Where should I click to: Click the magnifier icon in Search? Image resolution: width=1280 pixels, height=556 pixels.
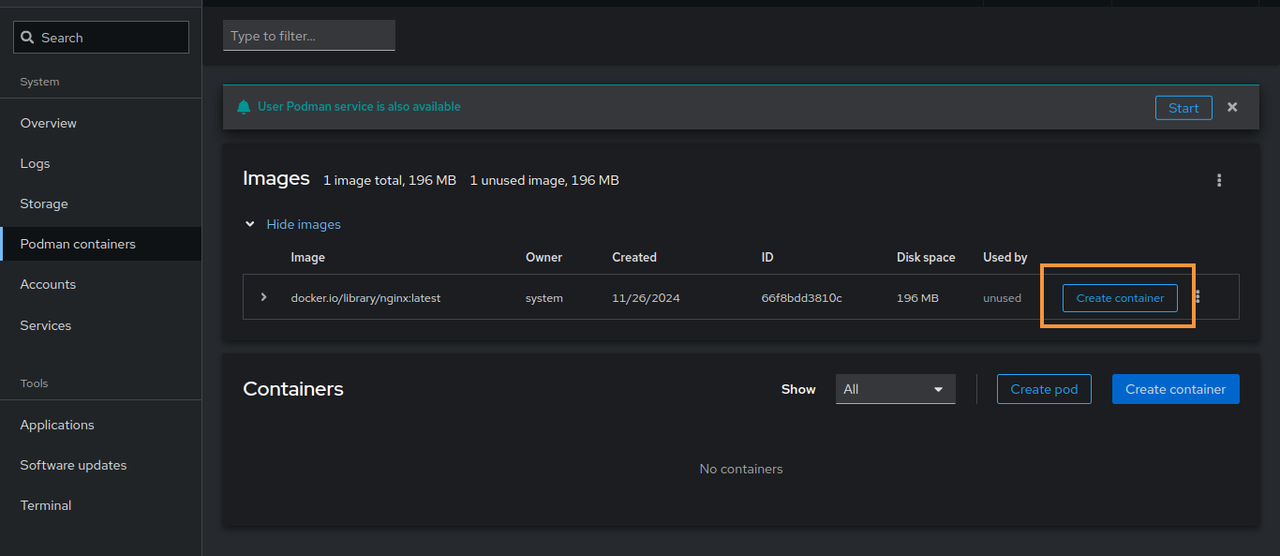coord(28,37)
